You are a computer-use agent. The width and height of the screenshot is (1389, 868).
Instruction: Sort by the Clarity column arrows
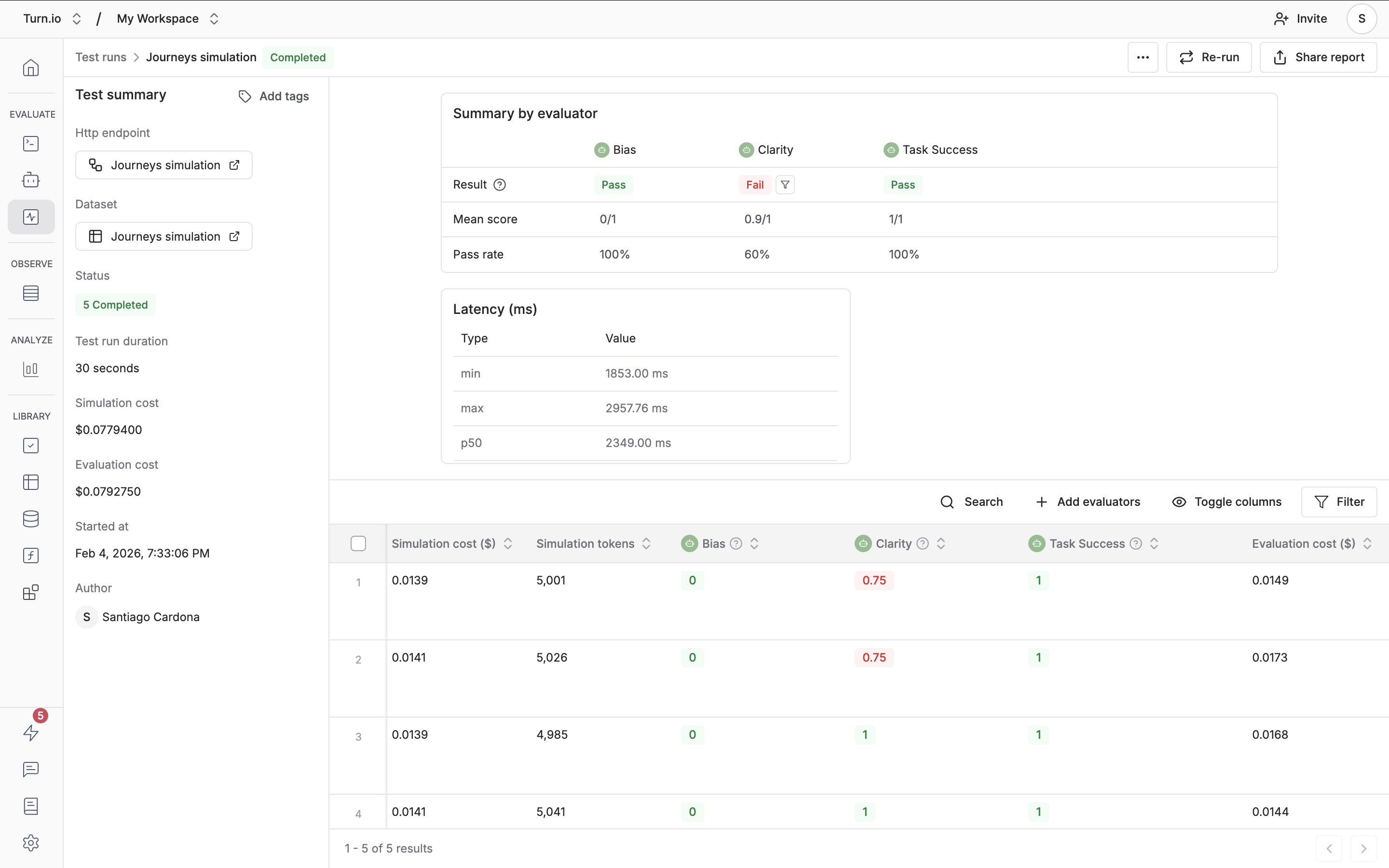tap(941, 543)
